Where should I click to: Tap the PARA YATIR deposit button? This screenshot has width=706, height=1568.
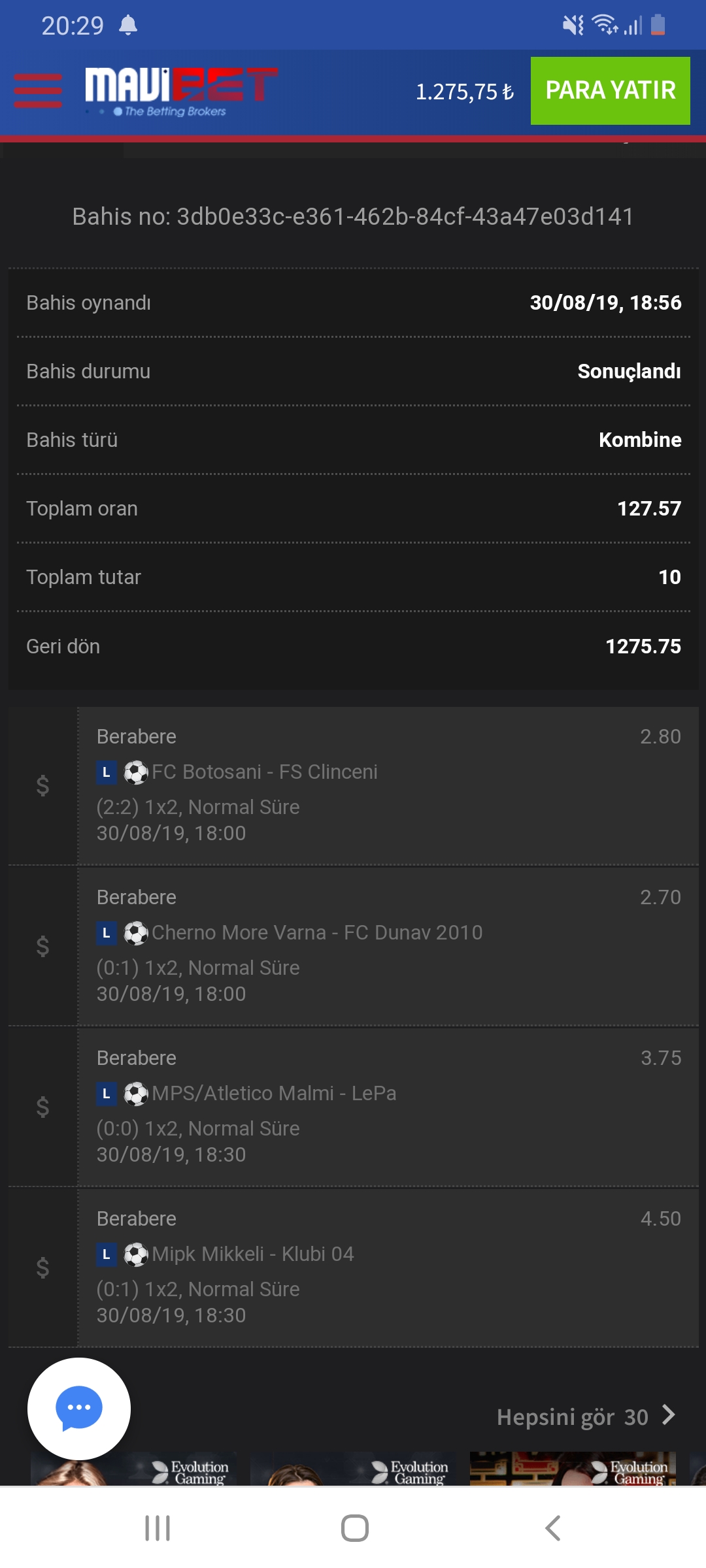tap(611, 91)
